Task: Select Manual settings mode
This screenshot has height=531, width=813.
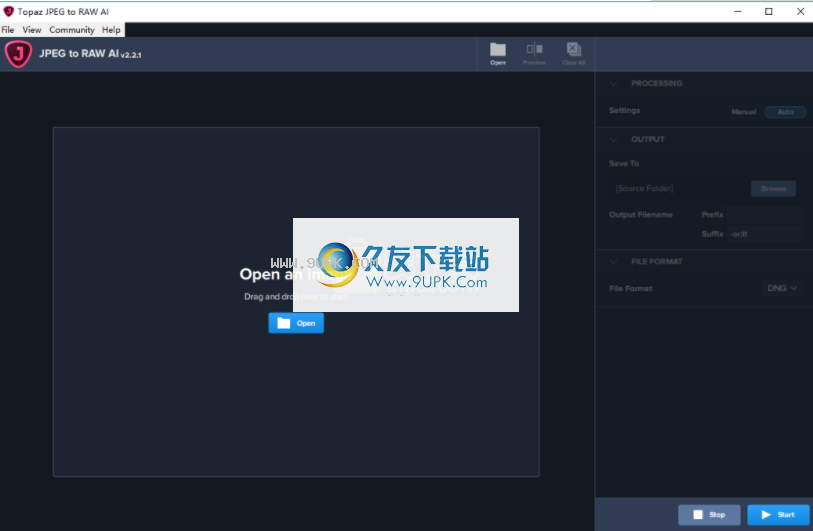Action: tap(744, 112)
